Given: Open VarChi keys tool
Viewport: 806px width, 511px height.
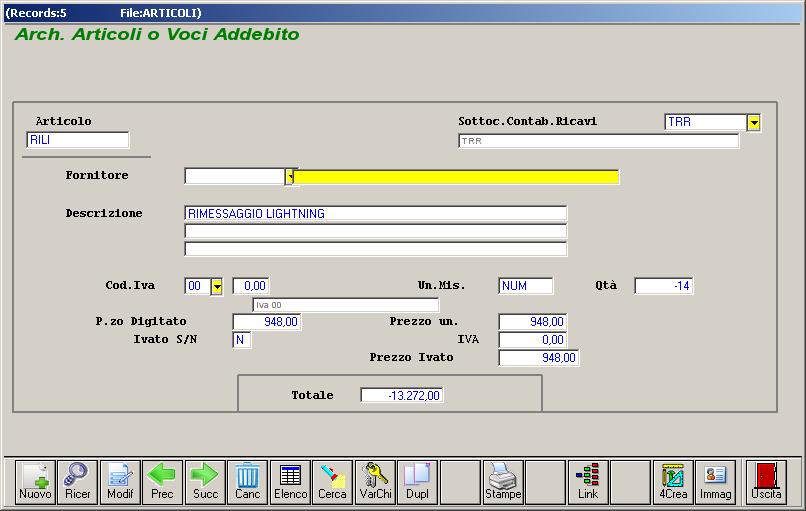Looking at the screenshot, I should (x=375, y=482).
